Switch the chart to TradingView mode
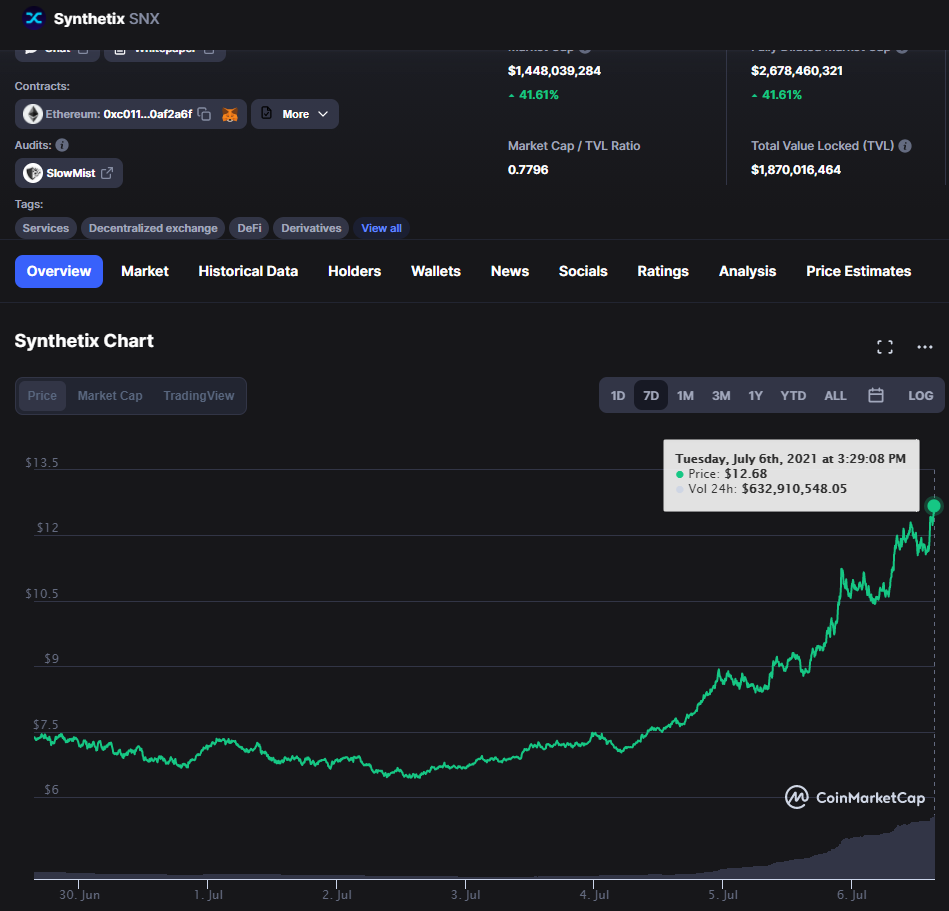The width and height of the screenshot is (949, 911). [199, 395]
